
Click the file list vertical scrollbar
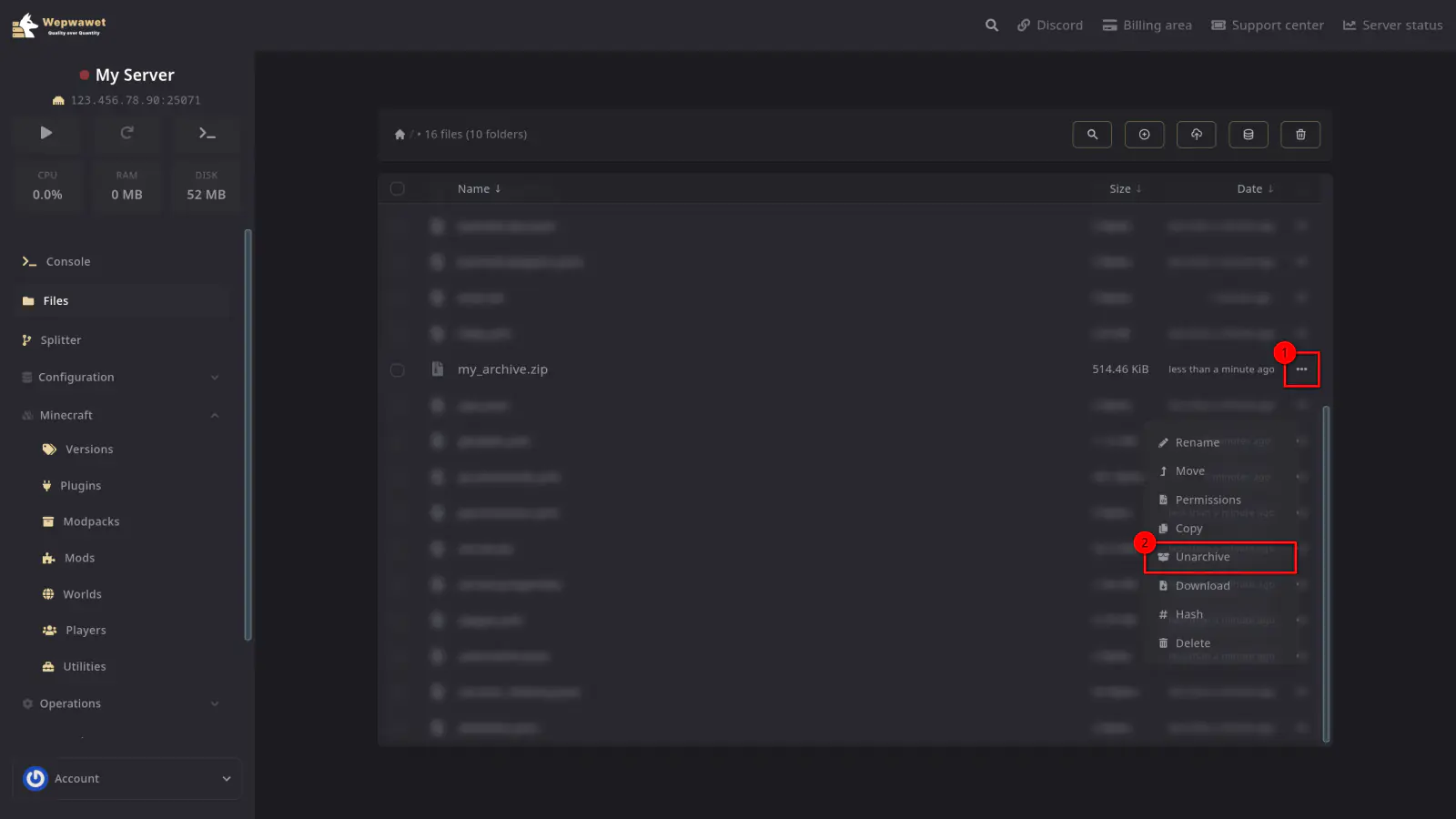[x=1326, y=573]
